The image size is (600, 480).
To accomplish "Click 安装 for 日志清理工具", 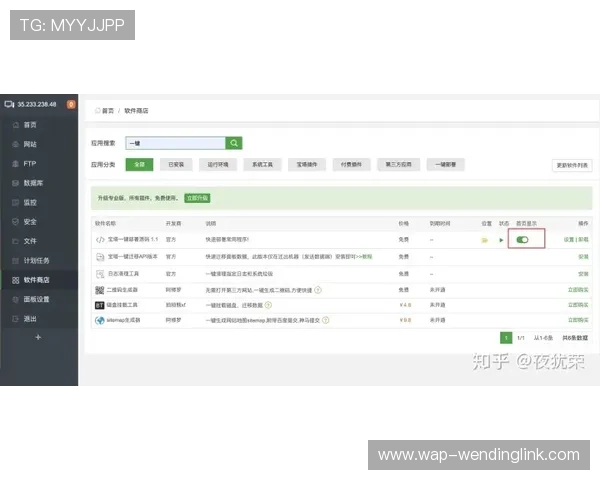I will click(x=583, y=274).
